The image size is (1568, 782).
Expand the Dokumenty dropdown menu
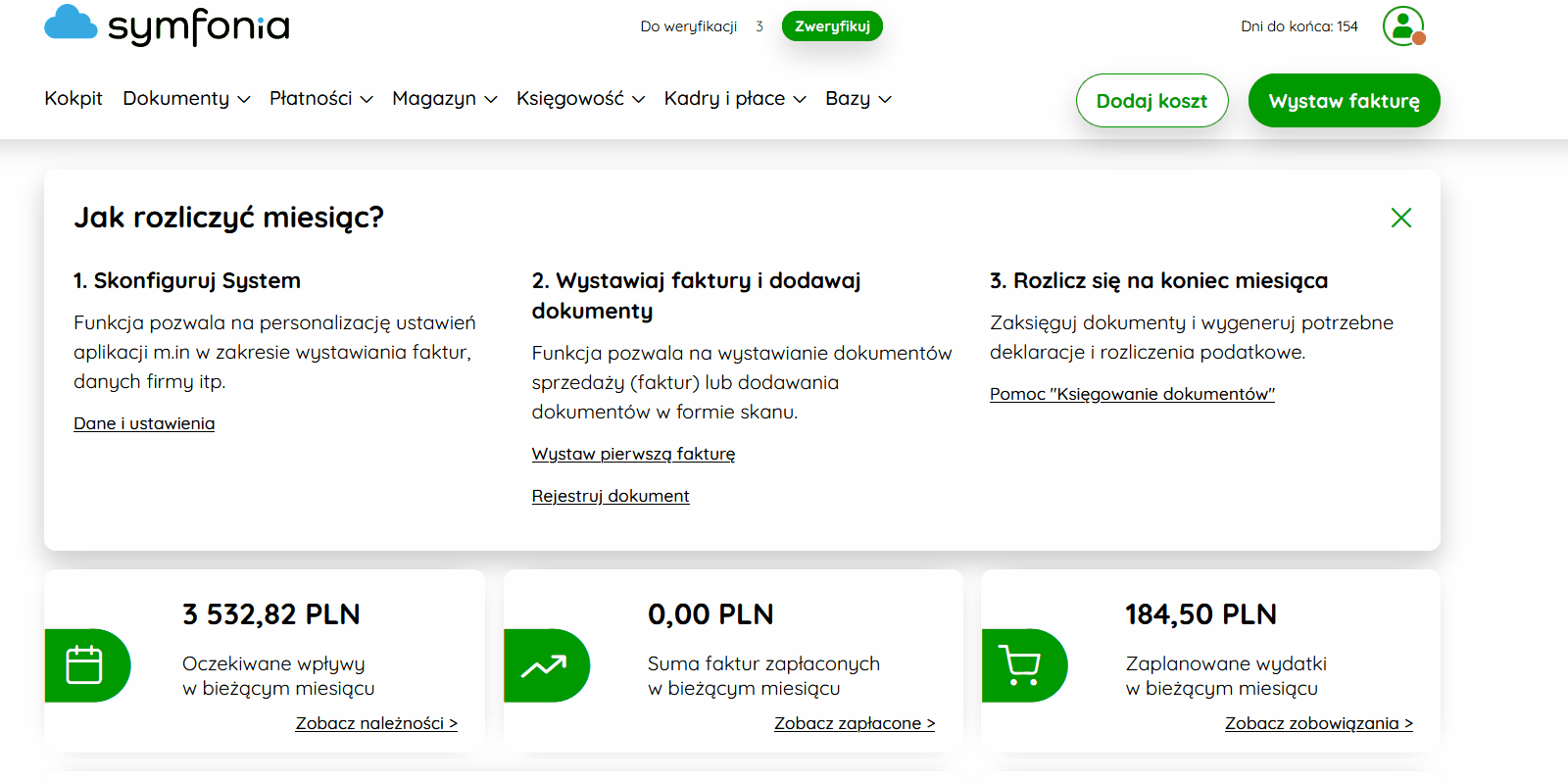coord(186,98)
